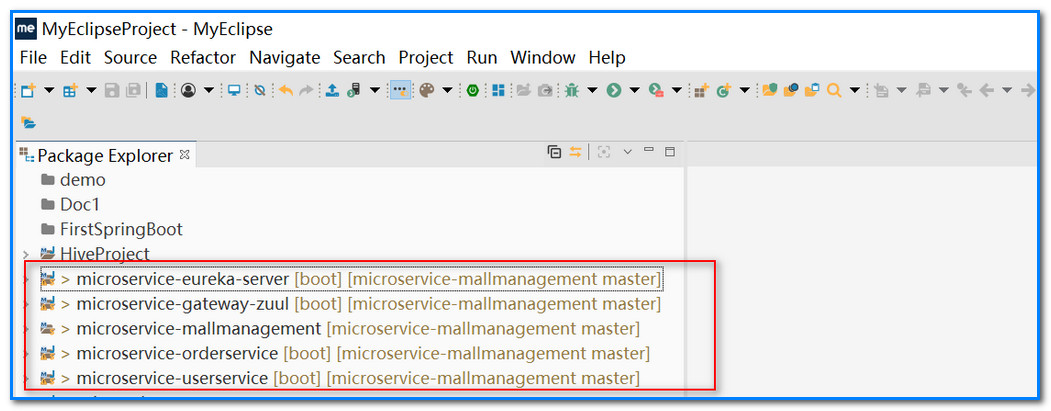Open the dropdown beside New Java Class
Screen dimensions: 1051x411
coord(744,91)
